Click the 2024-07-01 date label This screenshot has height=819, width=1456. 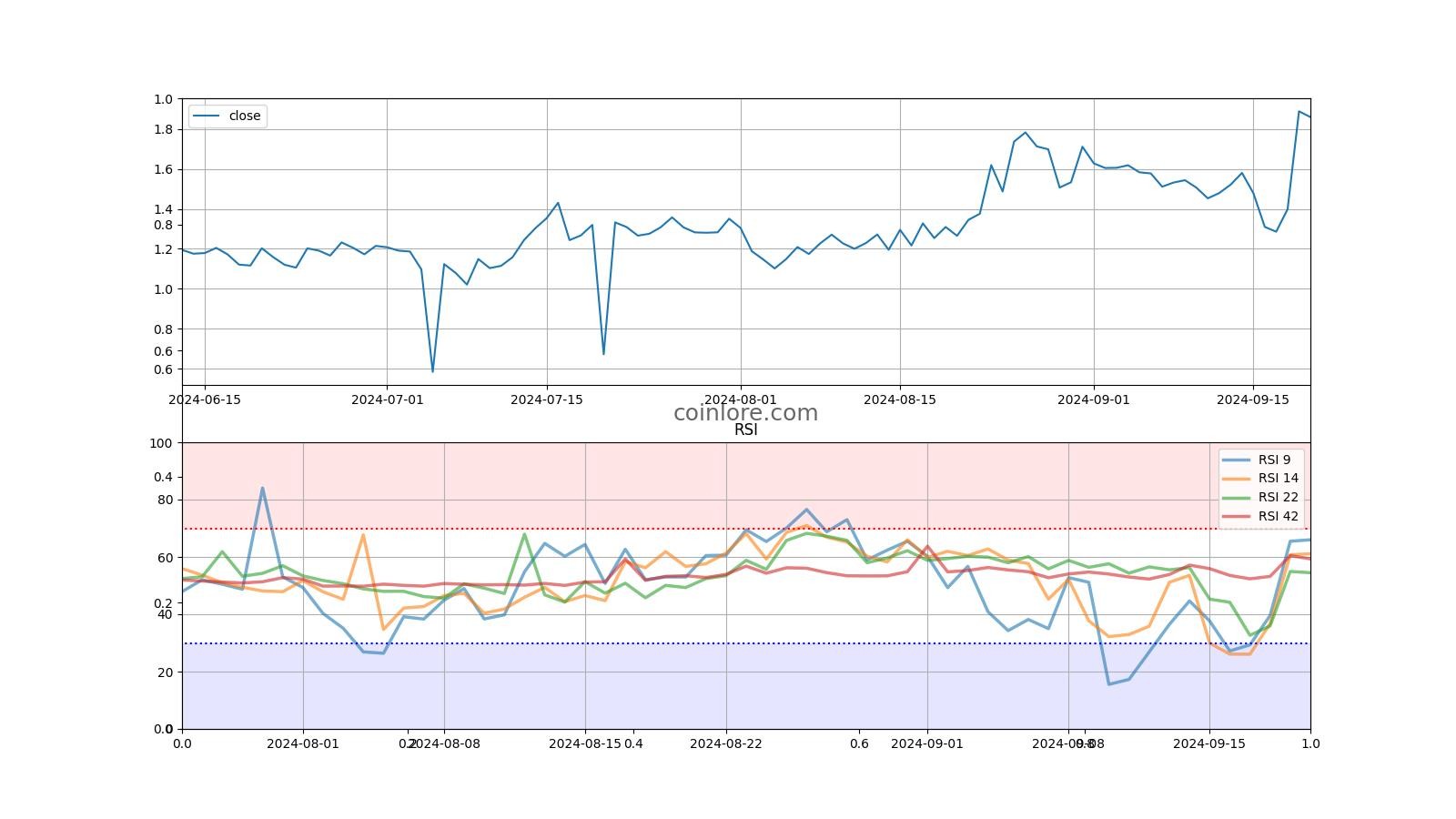click(387, 399)
